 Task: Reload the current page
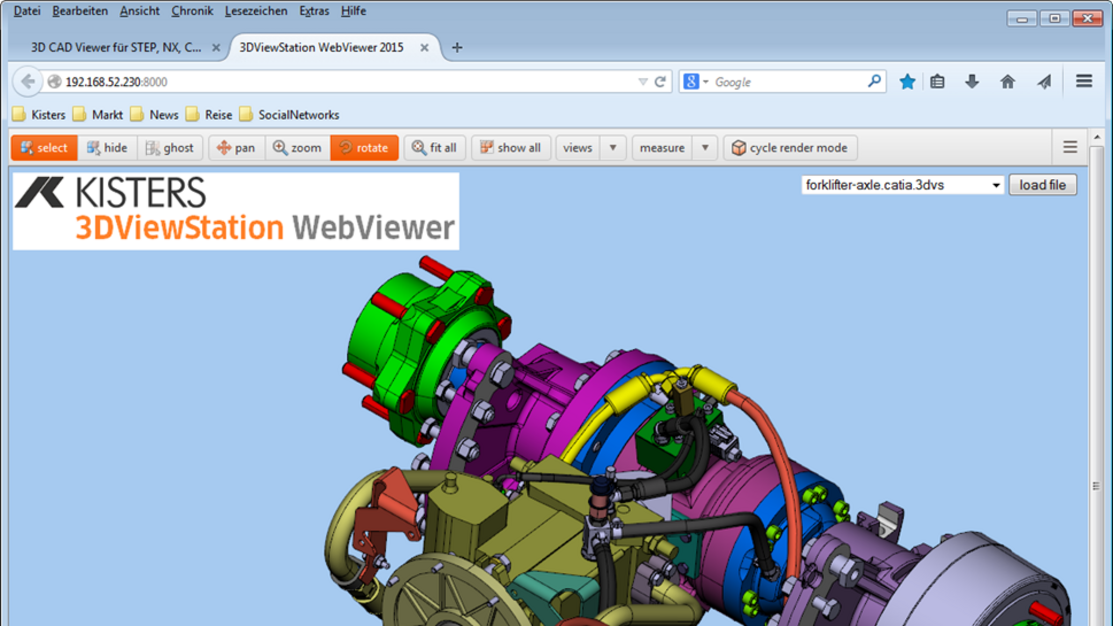tap(660, 82)
